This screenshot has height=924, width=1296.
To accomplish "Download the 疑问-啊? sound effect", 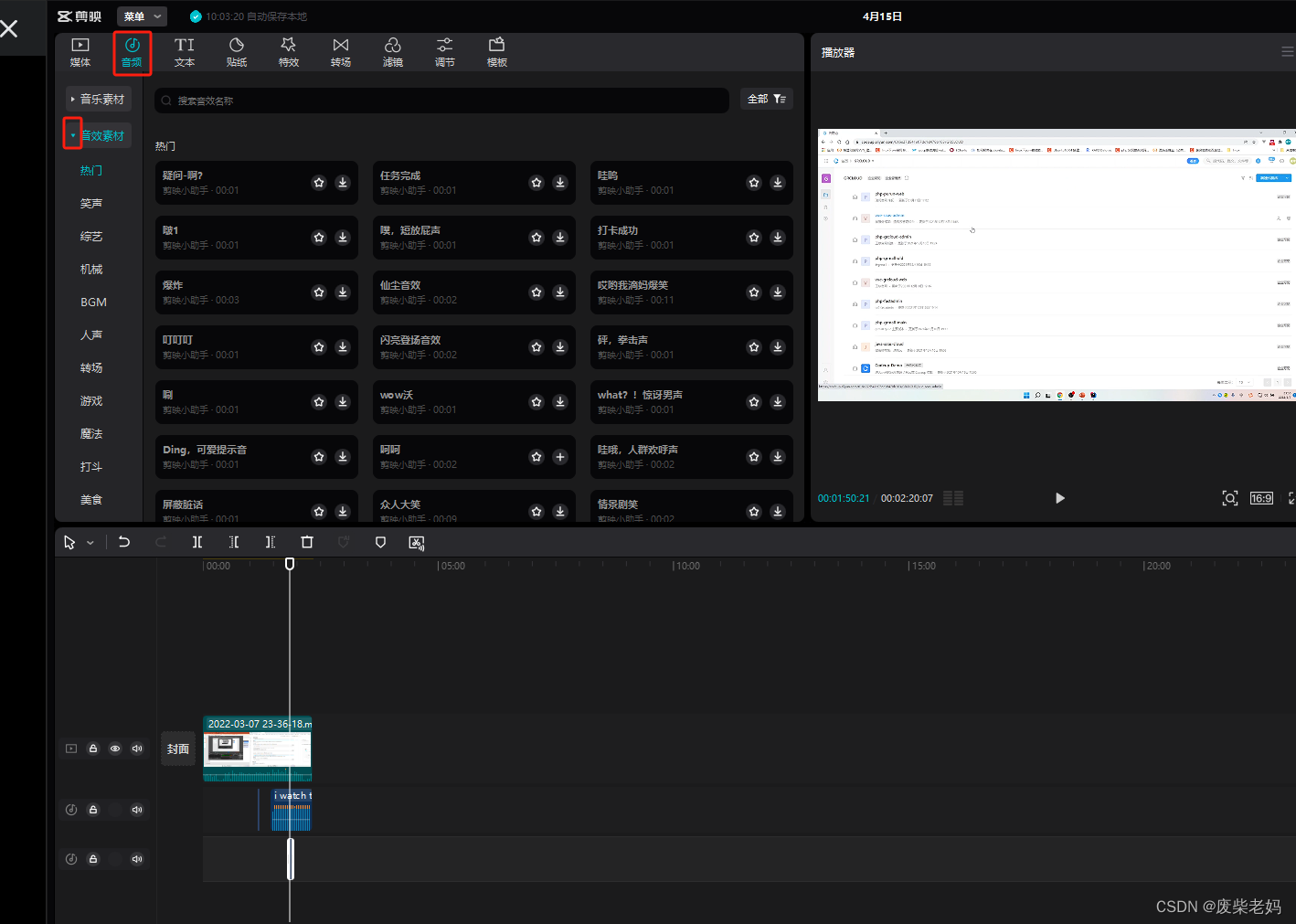I will click(x=343, y=183).
